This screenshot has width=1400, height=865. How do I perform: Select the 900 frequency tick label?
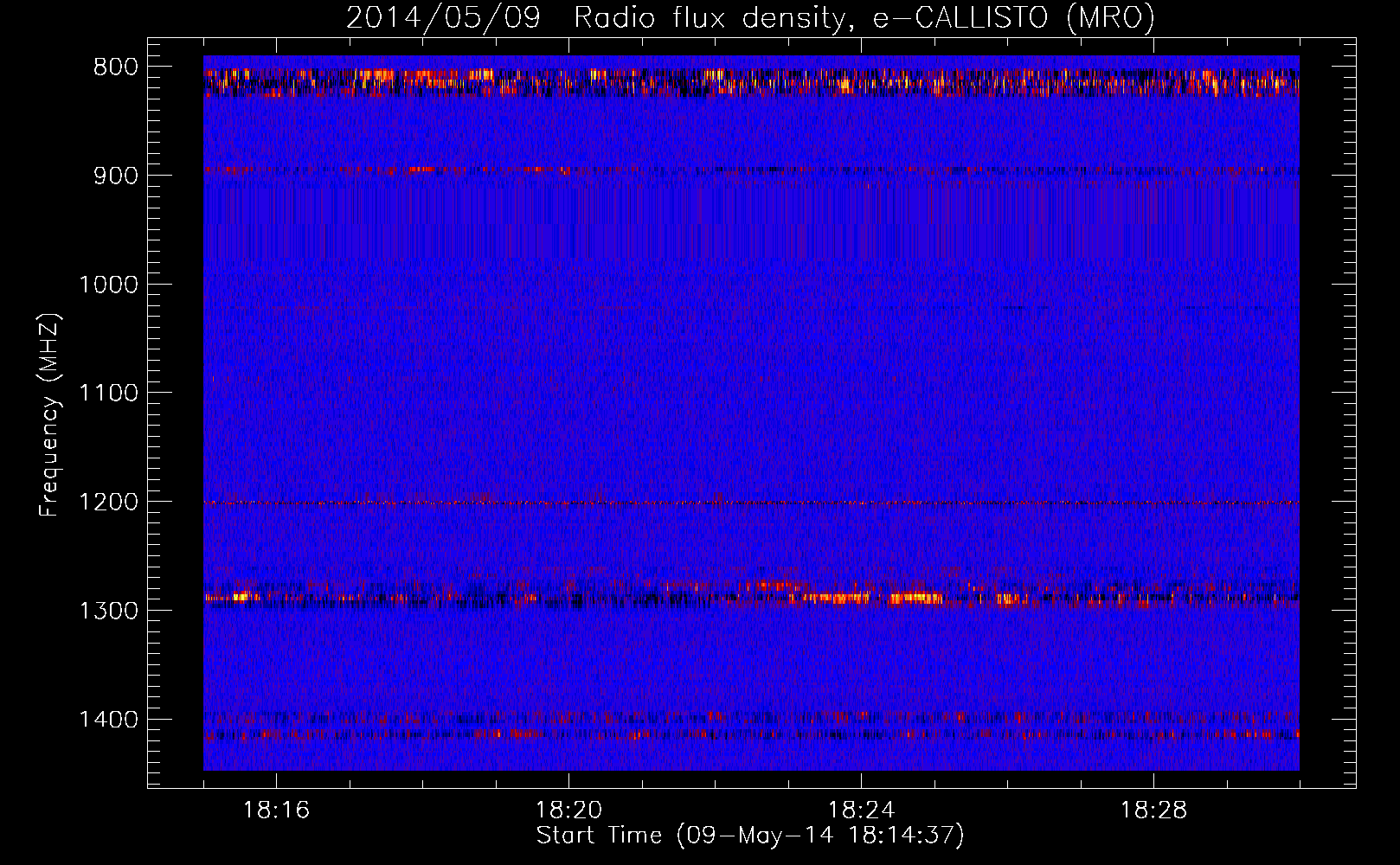[x=116, y=176]
